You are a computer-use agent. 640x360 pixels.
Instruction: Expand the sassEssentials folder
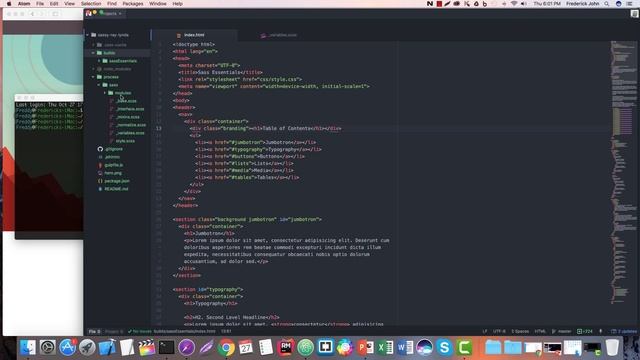[99, 61]
